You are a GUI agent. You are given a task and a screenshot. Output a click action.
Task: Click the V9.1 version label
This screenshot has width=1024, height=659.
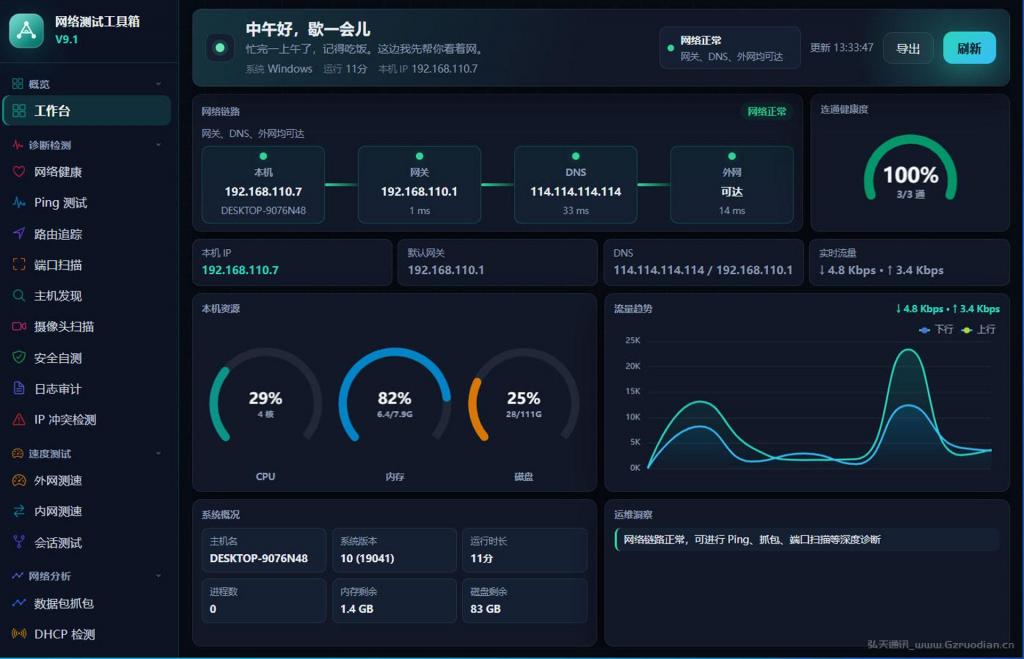[67, 39]
